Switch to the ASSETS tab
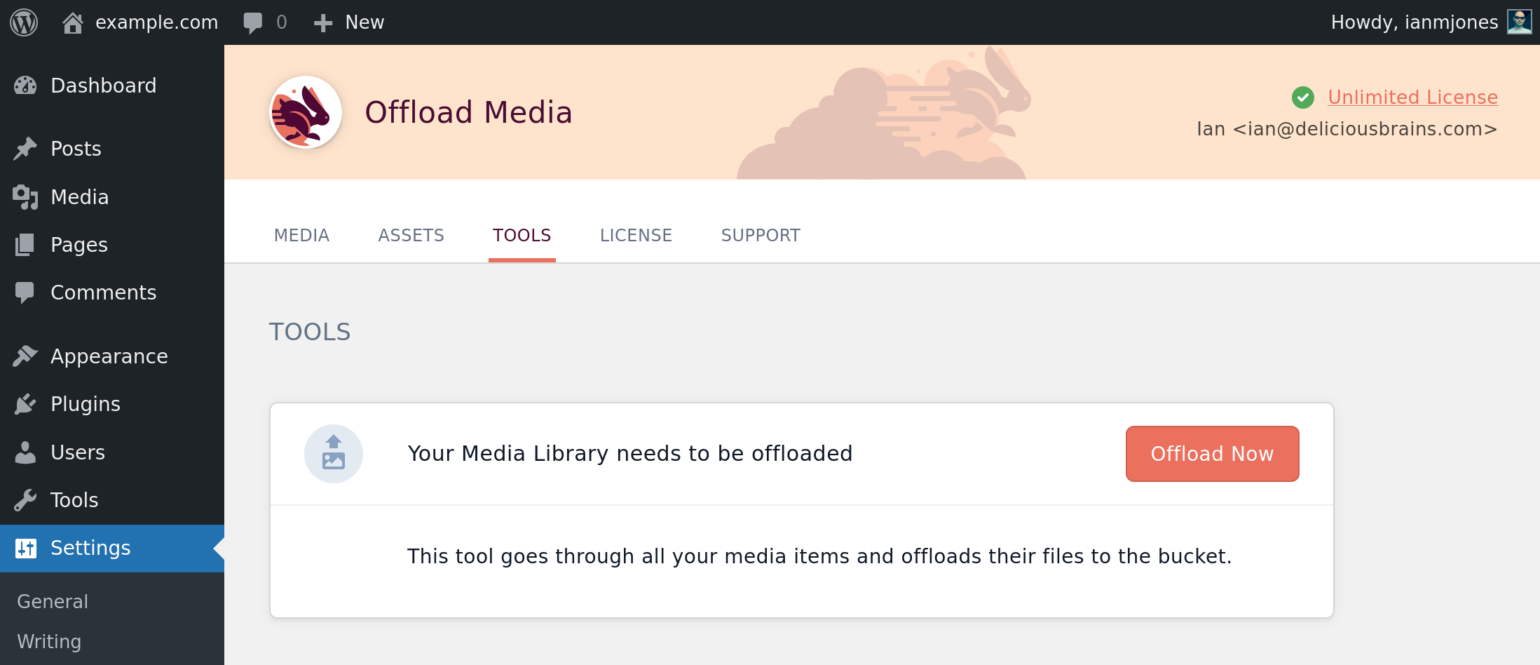Viewport: 1540px width, 665px height. point(411,236)
